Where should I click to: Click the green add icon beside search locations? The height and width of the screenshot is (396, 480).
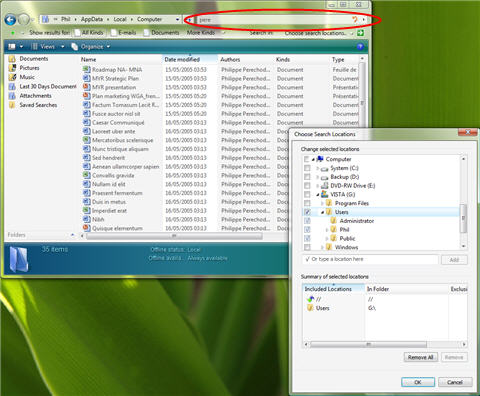coord(360,33)
